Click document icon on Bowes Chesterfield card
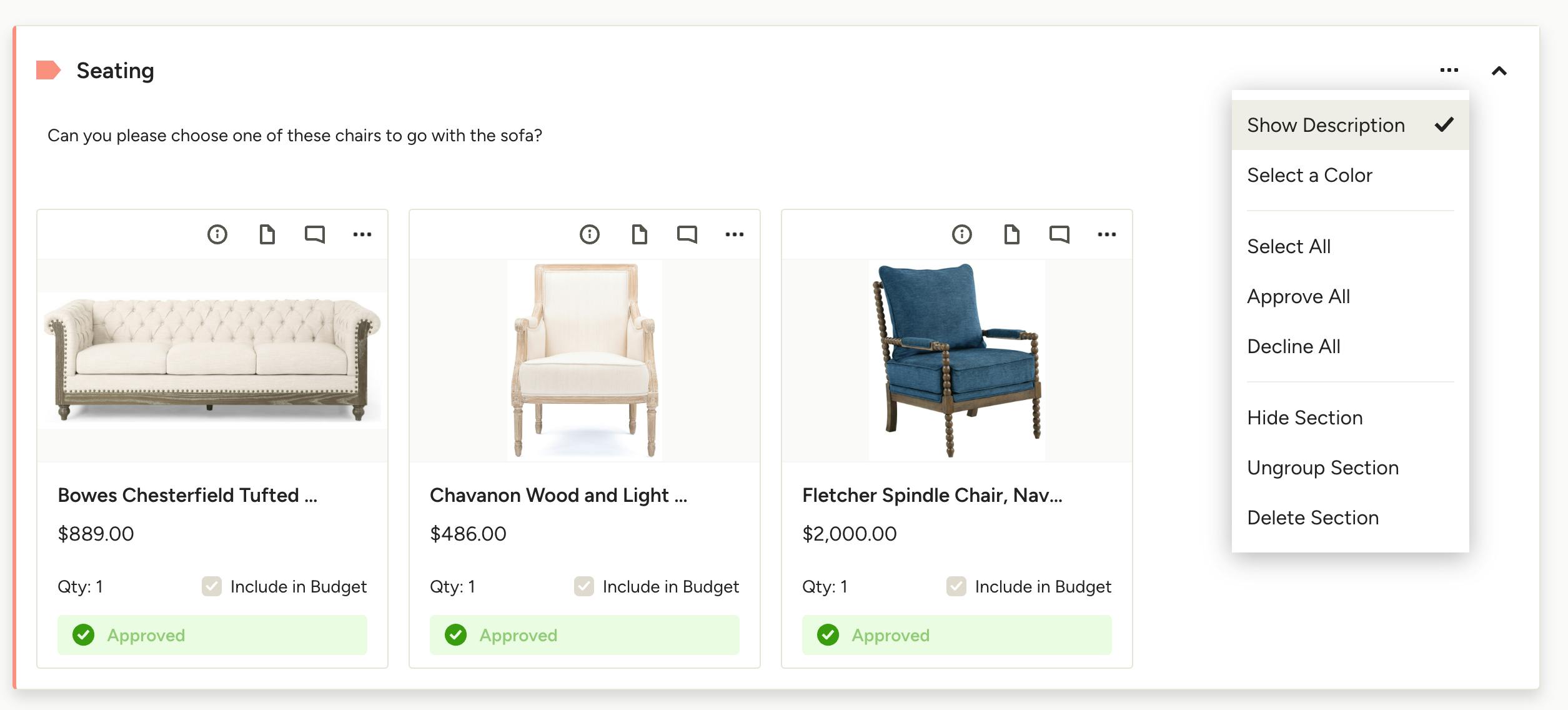The height and width of the screenshot is (710, 1568). tap(267, 234)
